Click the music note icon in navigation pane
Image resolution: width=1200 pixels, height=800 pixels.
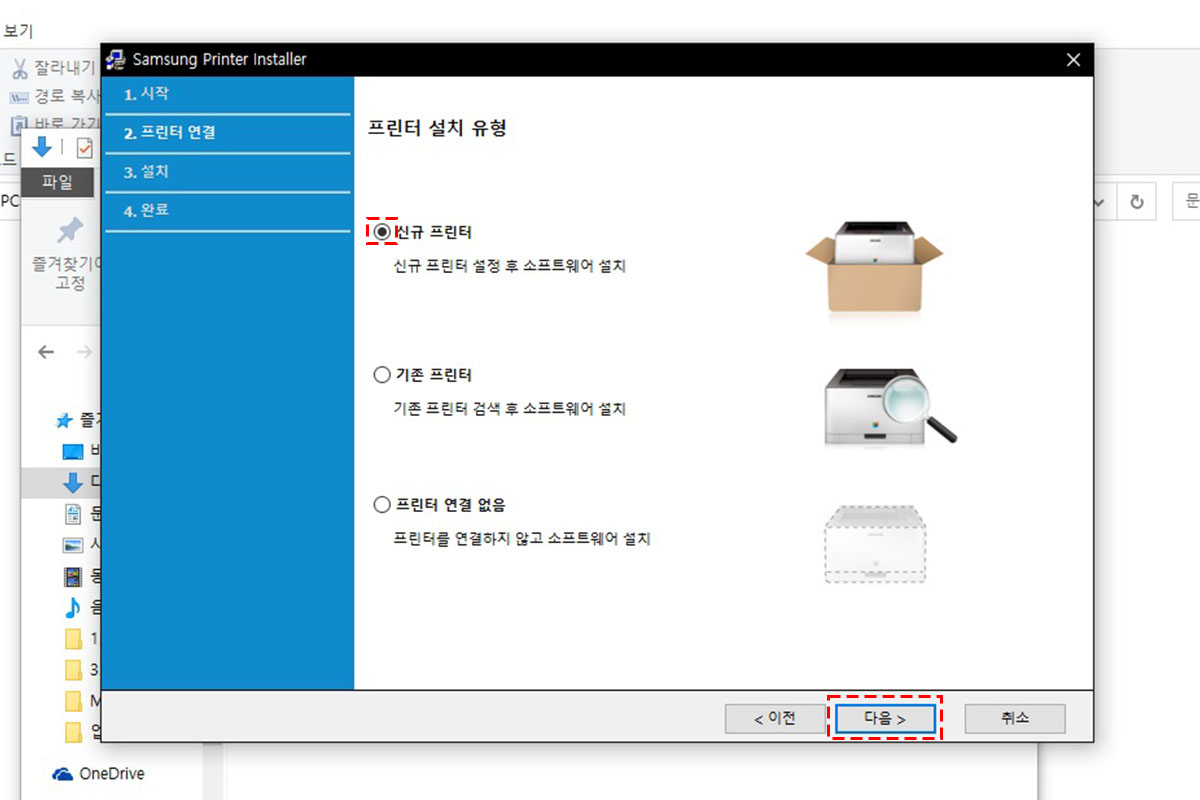(x=72, y=606)
